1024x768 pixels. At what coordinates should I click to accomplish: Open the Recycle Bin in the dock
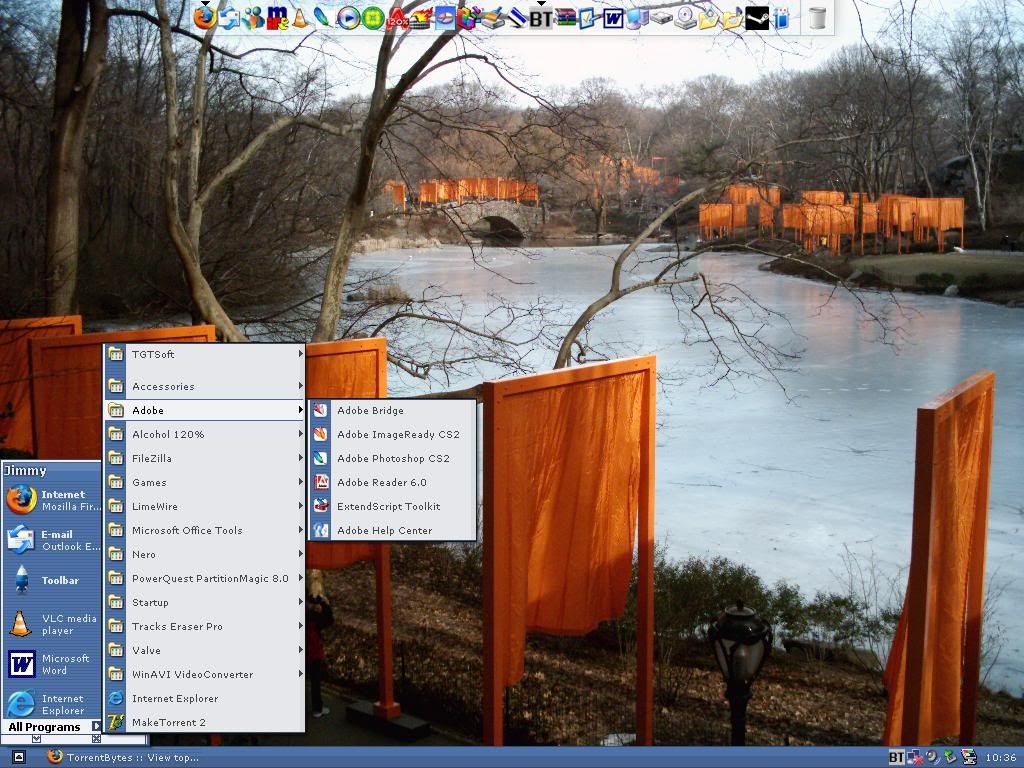817,17
